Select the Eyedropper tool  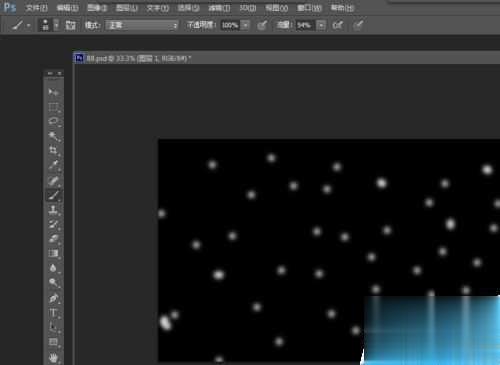point(53,165)
